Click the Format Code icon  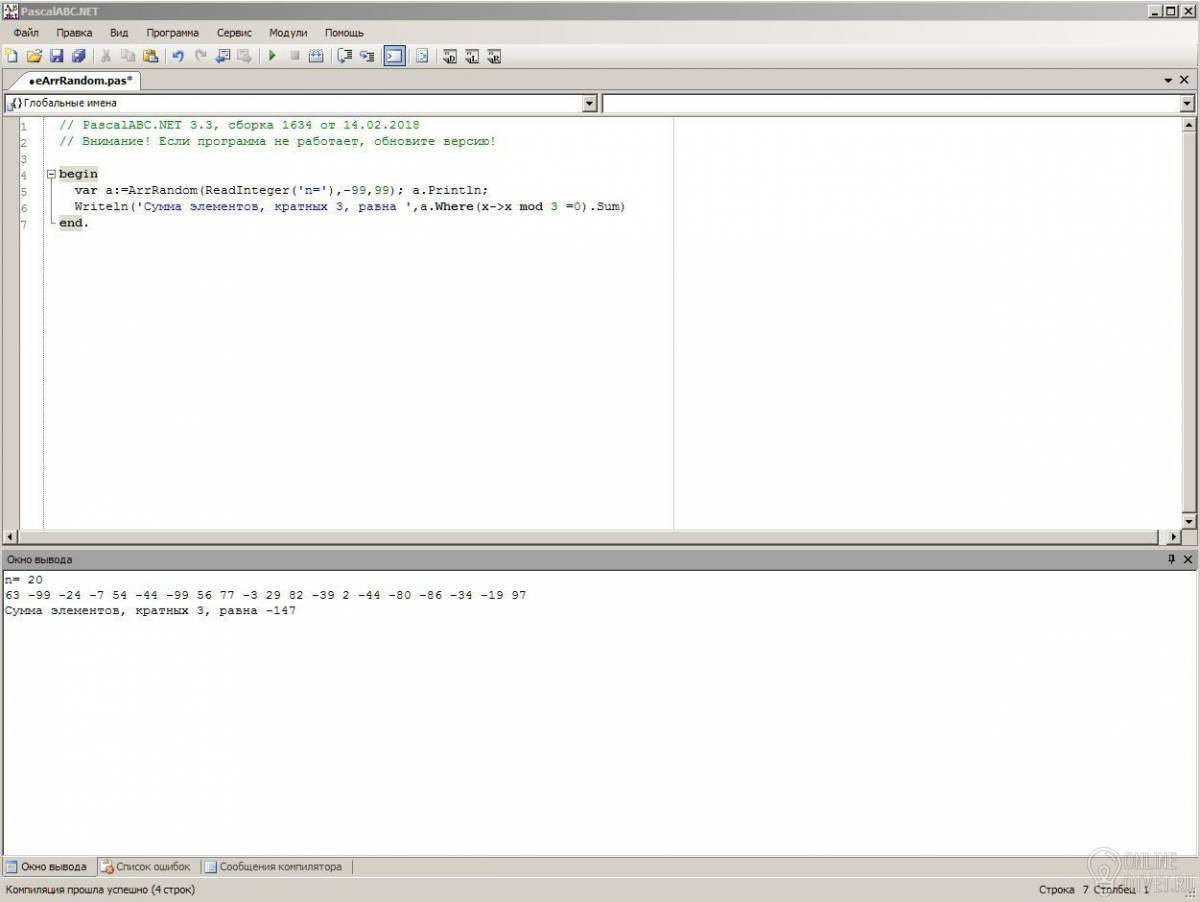(x=422, y=56)
